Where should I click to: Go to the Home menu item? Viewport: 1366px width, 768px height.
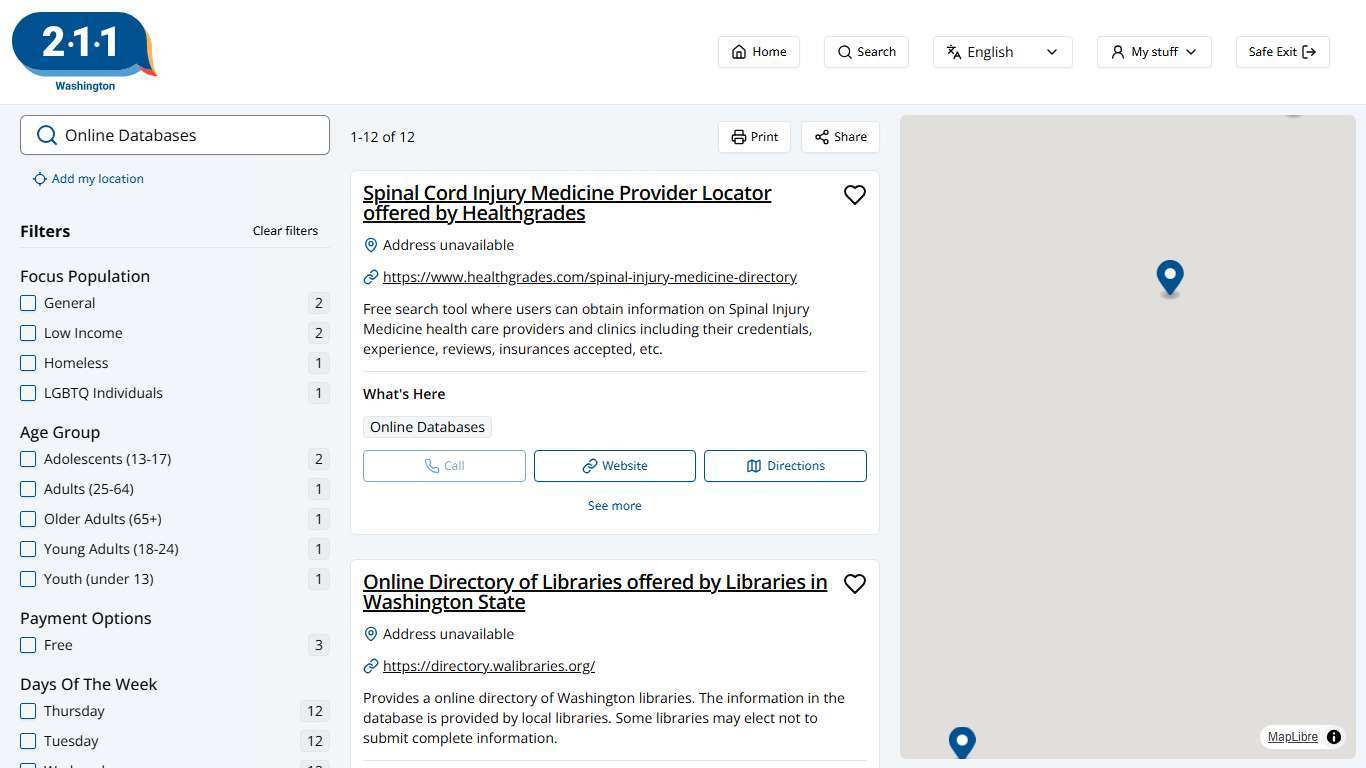coord(758,51)
